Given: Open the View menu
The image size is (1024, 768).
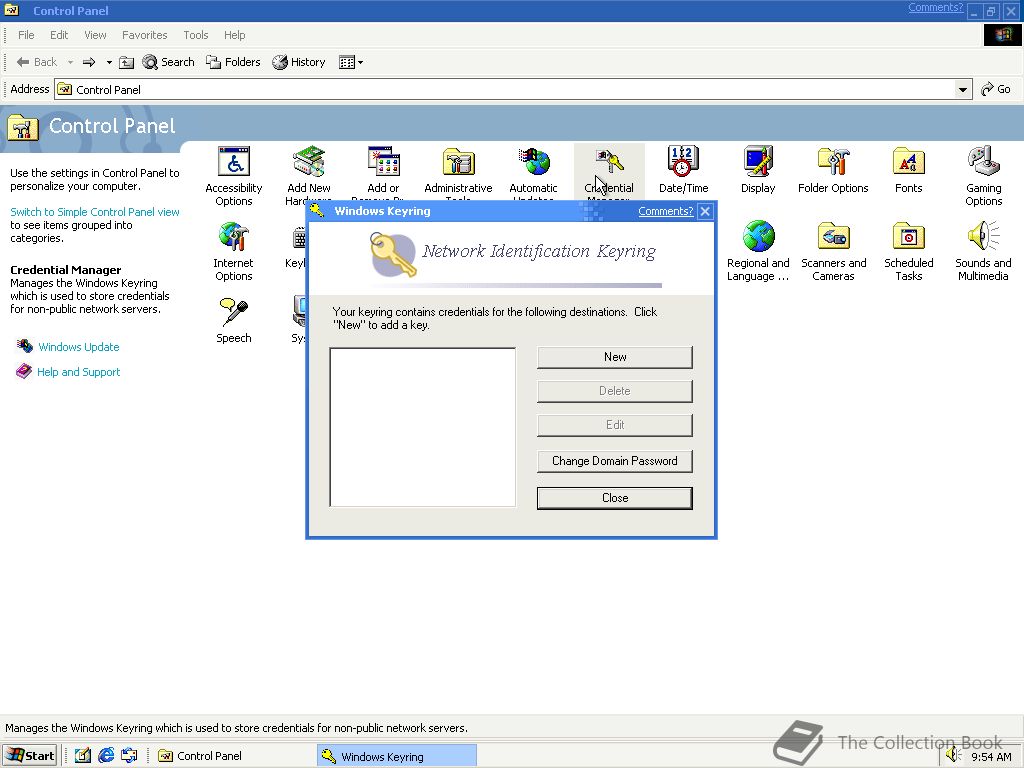Looking at the screenshot, I should point(95,35).
